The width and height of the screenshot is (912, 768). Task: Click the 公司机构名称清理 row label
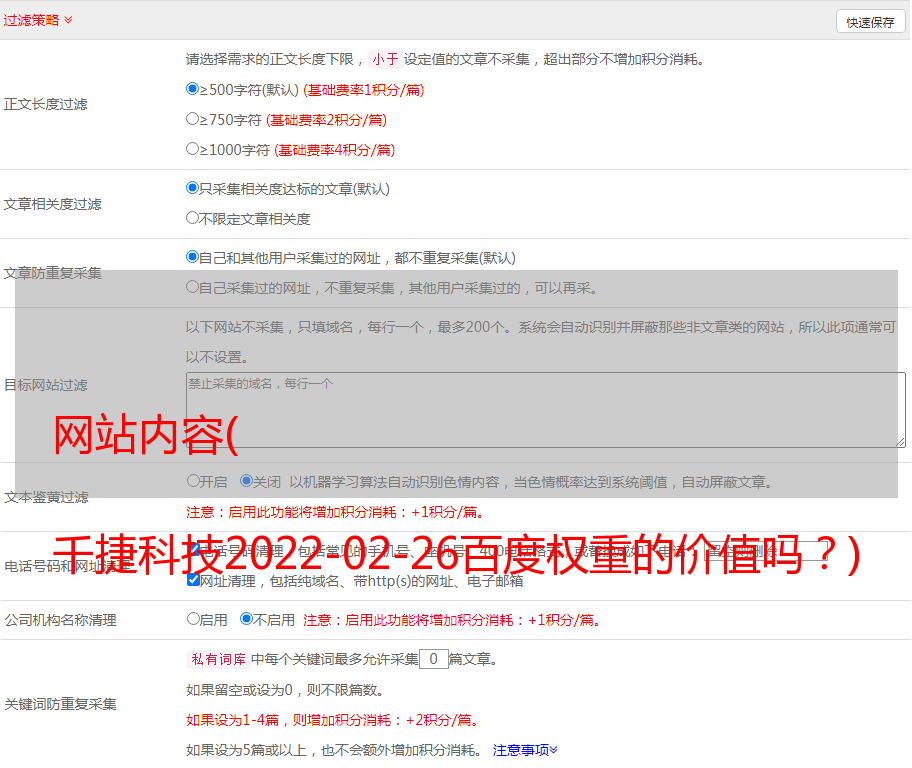(x=60, y=620)
